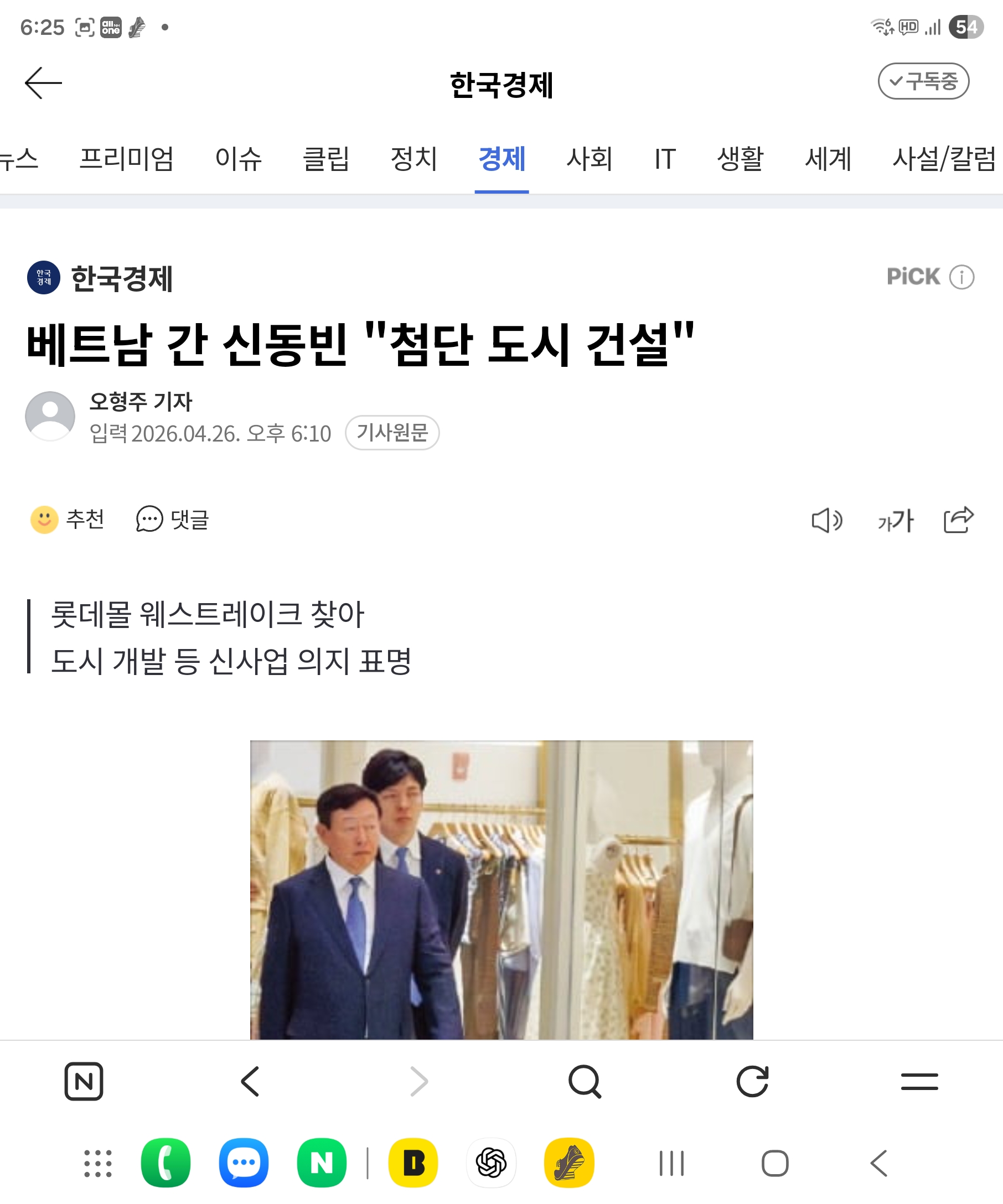This screenshot has width=1003, height=1204.
Task: Tap the article photo of the men
Action: click(x=501, y=890)
